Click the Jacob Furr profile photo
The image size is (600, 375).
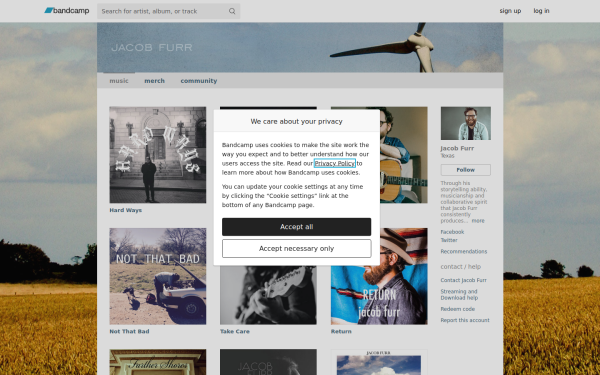[466, 123]
